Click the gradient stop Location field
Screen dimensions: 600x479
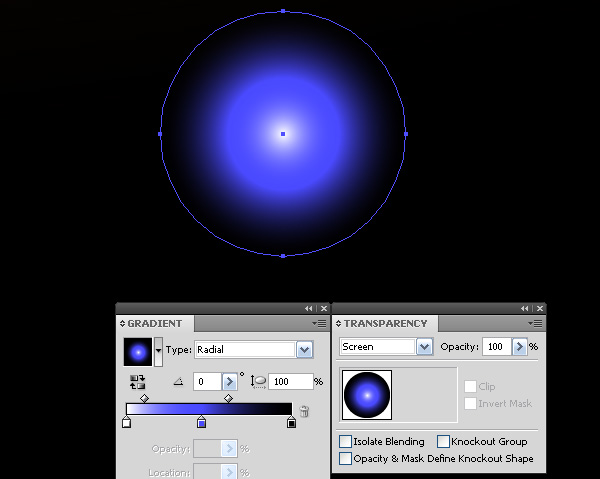207,472
